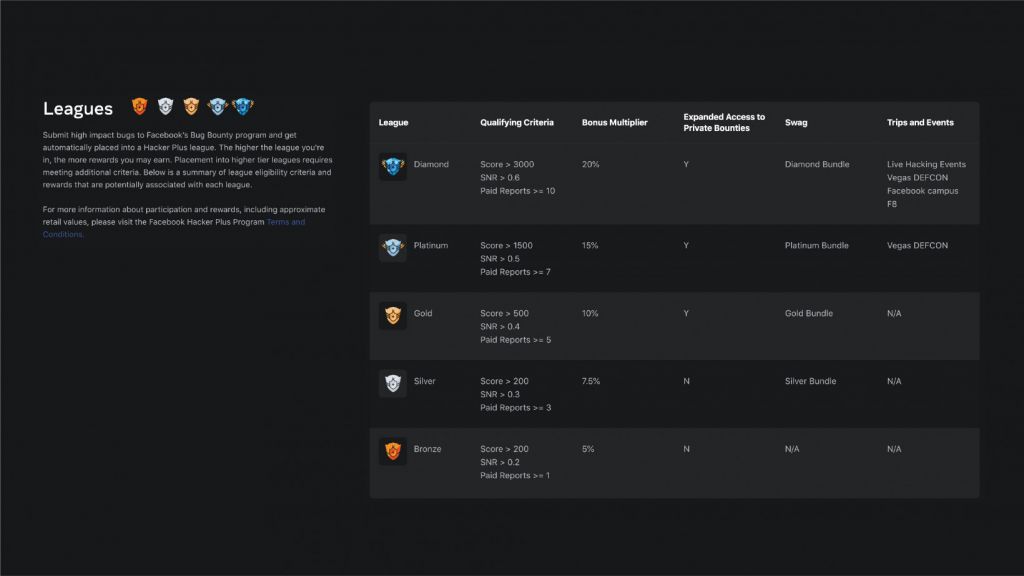This screenshot has height=576, width=1024.
Task: Select the Gold badge in the Gold table row
Action: tap(393, 316)
